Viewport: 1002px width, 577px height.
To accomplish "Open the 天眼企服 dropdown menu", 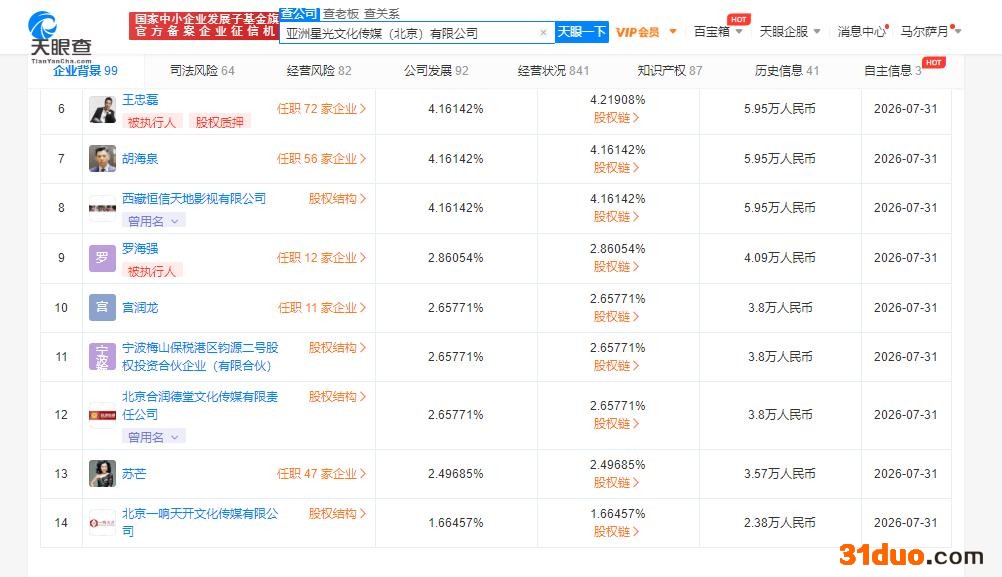I will 789,32.
